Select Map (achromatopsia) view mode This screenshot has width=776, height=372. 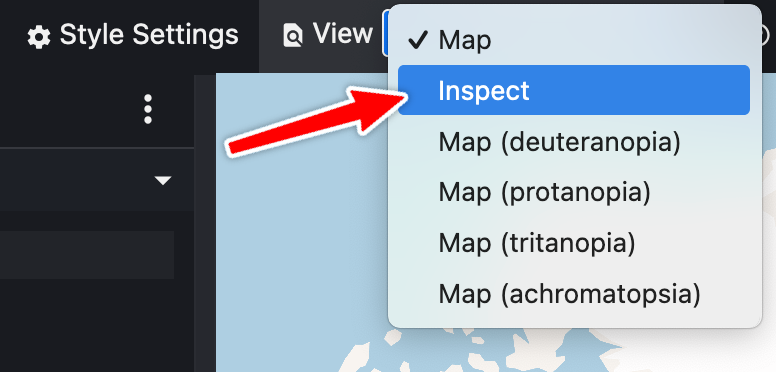pos(574,294)
